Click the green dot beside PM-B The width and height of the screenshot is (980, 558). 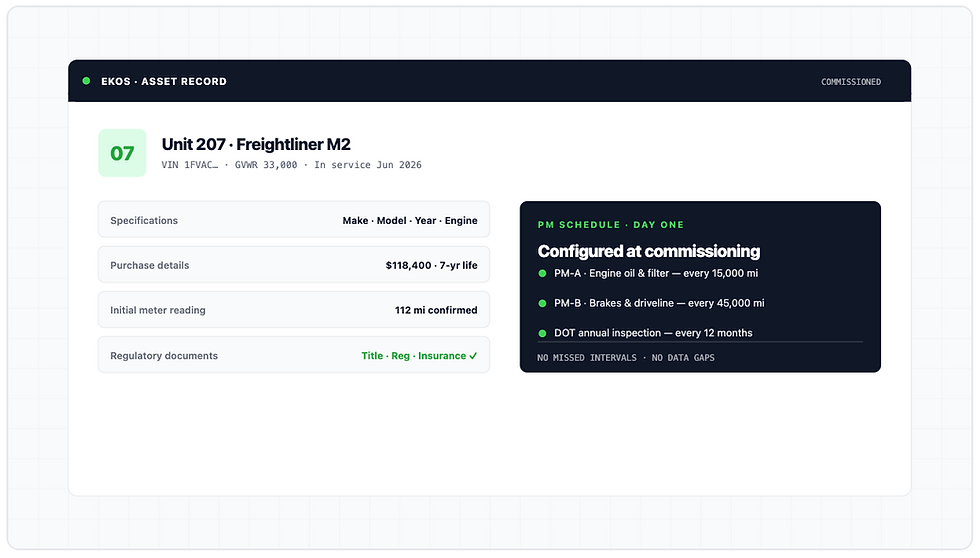(542, 303)
